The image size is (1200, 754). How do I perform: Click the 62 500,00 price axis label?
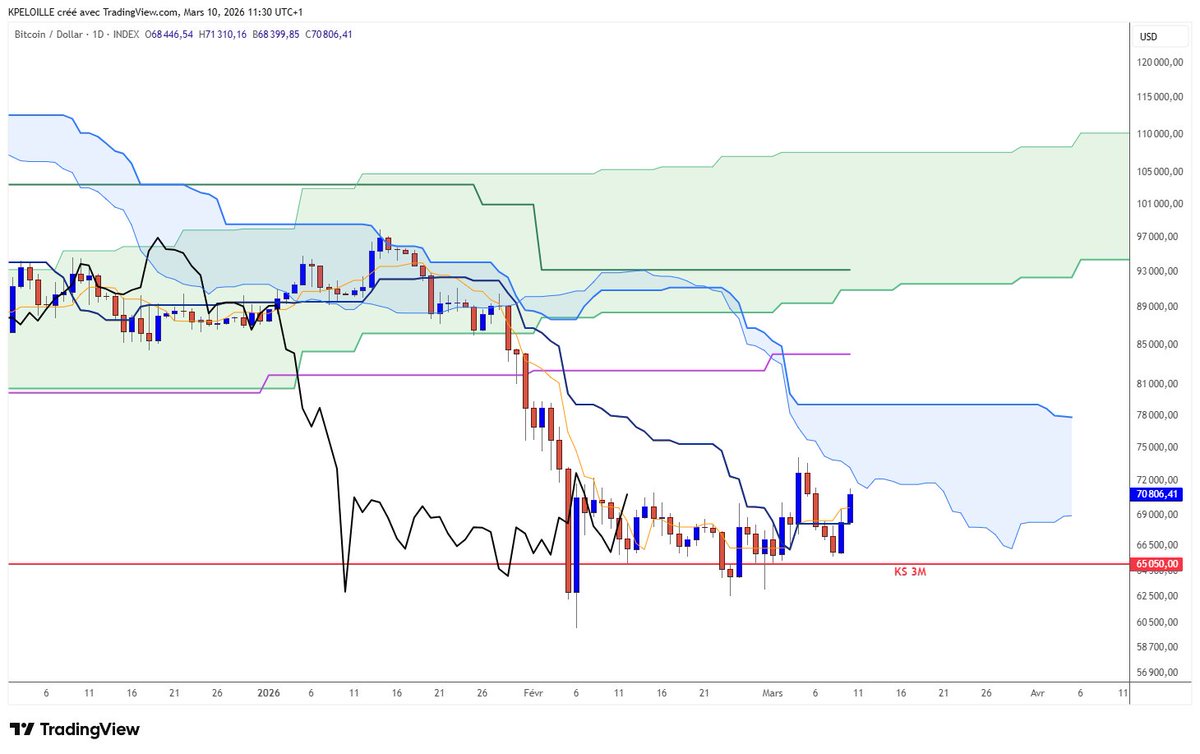(1158, 596)
